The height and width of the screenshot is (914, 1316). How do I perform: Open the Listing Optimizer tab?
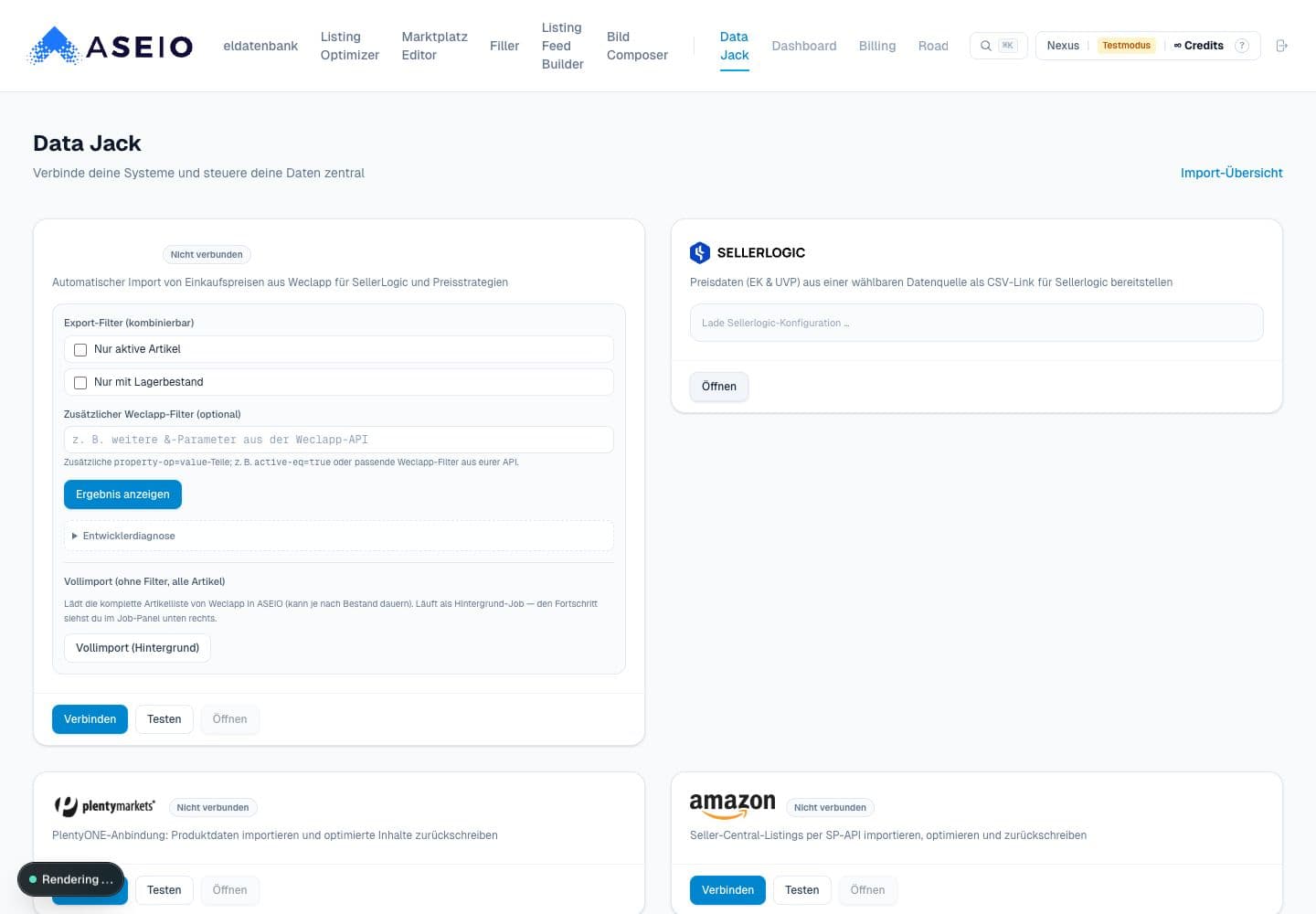coord(349,46)
